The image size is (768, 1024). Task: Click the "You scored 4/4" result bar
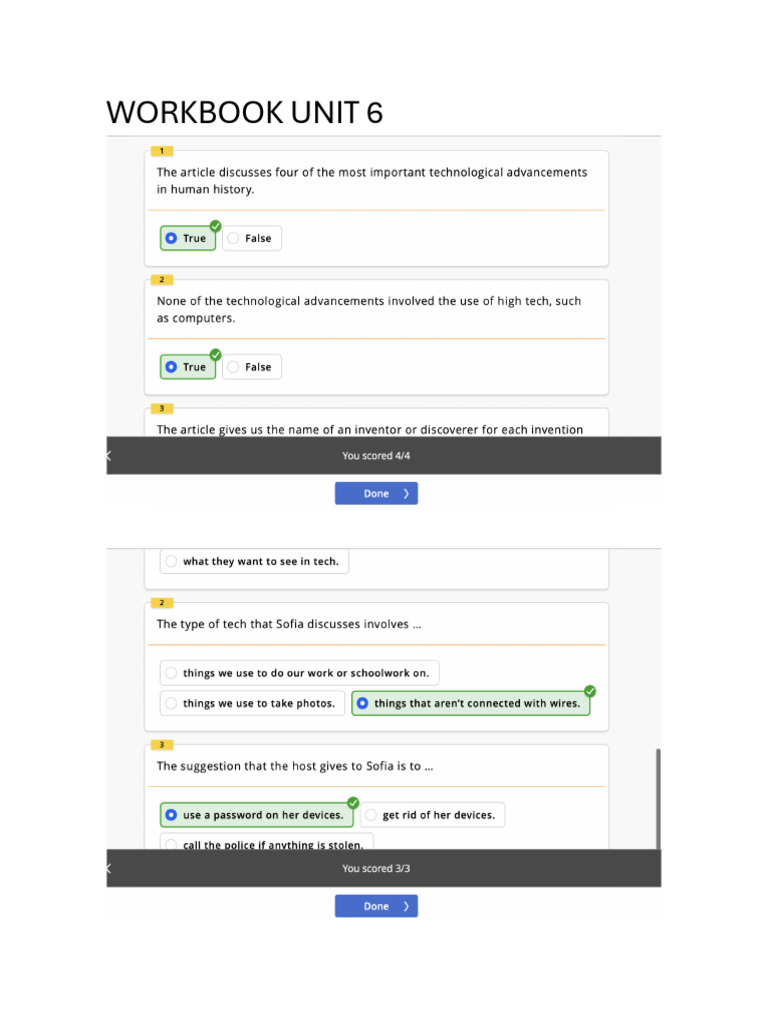376,456
